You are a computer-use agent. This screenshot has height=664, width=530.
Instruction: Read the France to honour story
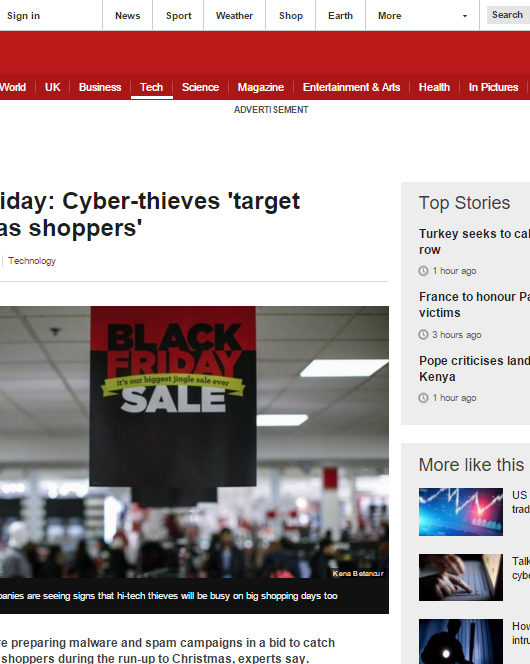tap(474, 304)
